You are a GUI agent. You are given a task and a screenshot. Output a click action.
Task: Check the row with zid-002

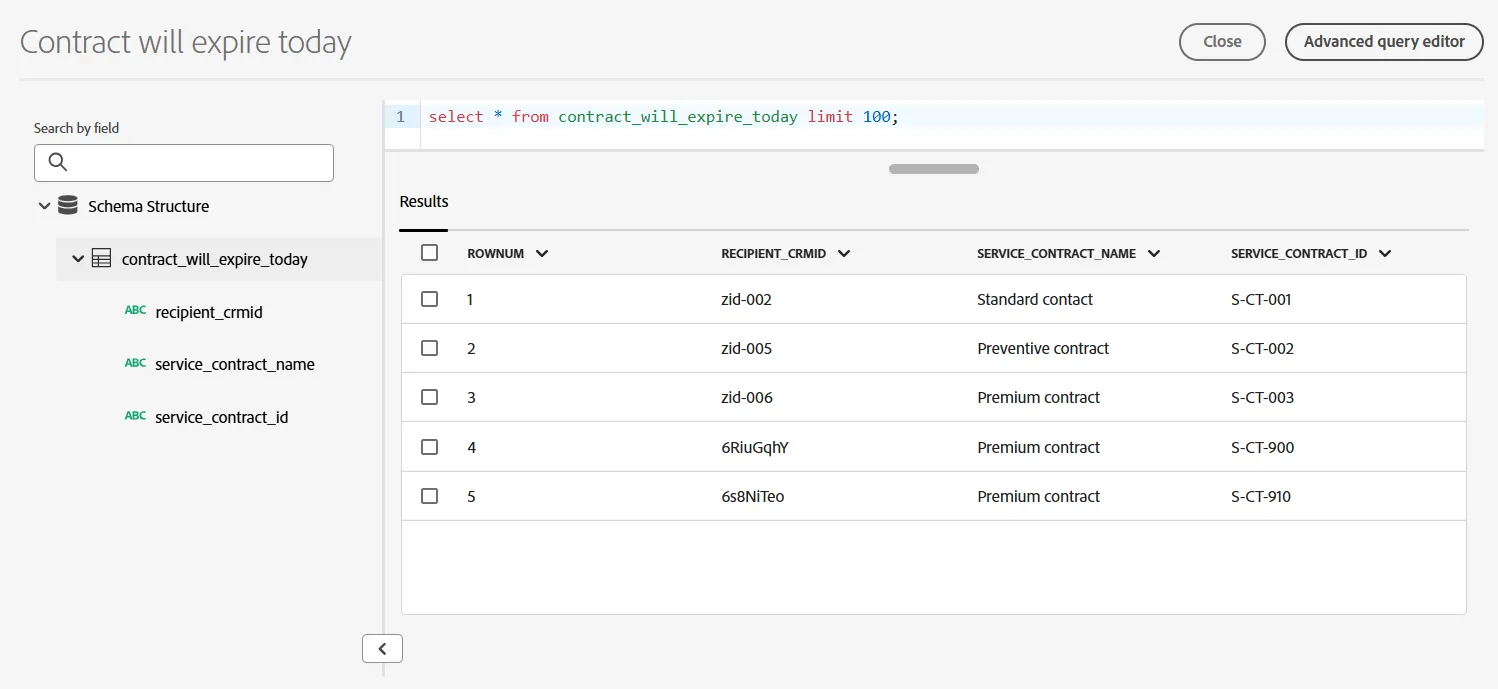point(430,299)
